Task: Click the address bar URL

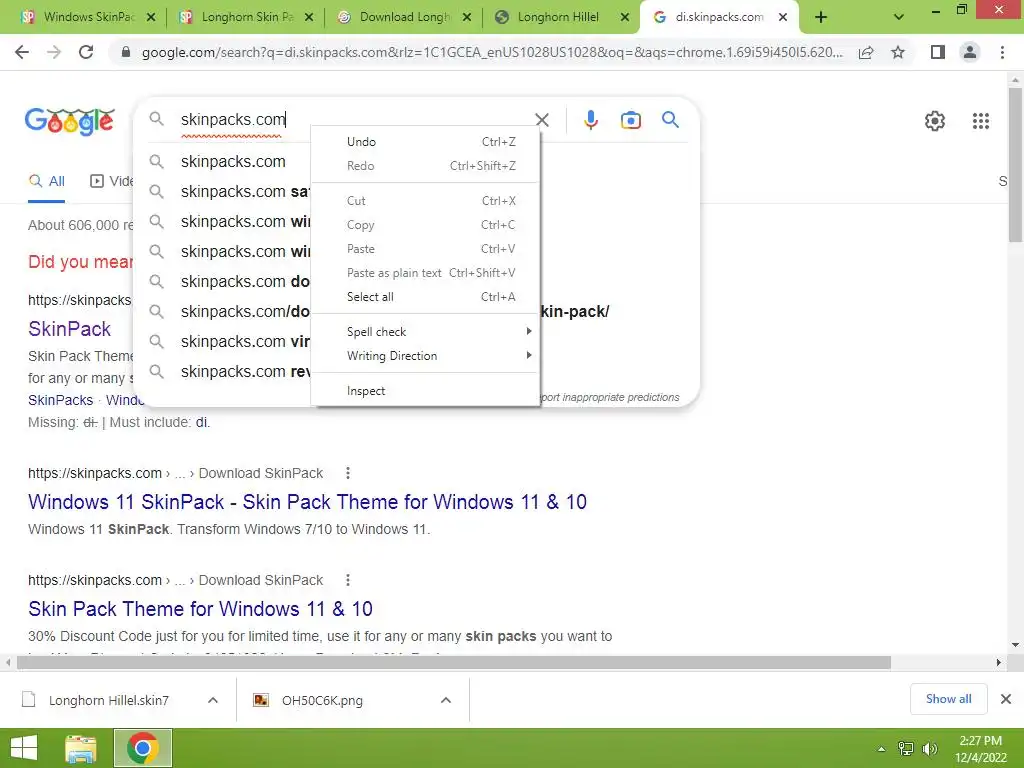Action: coord(492,52)
